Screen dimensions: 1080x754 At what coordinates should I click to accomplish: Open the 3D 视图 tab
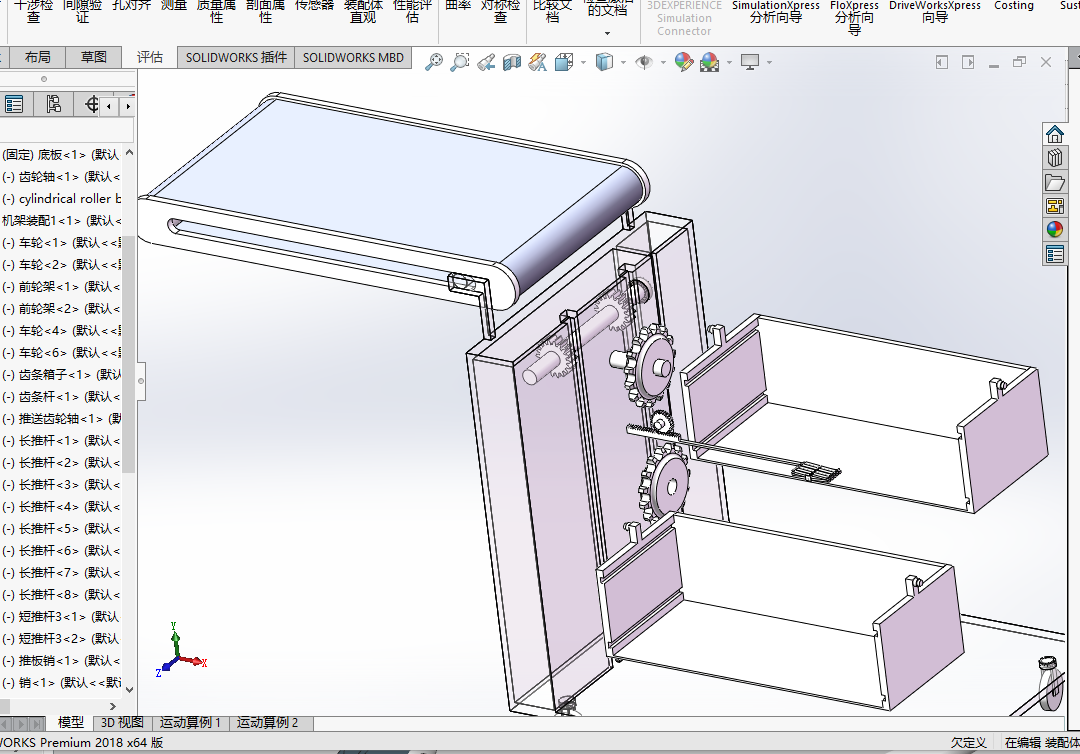(122, 722)
